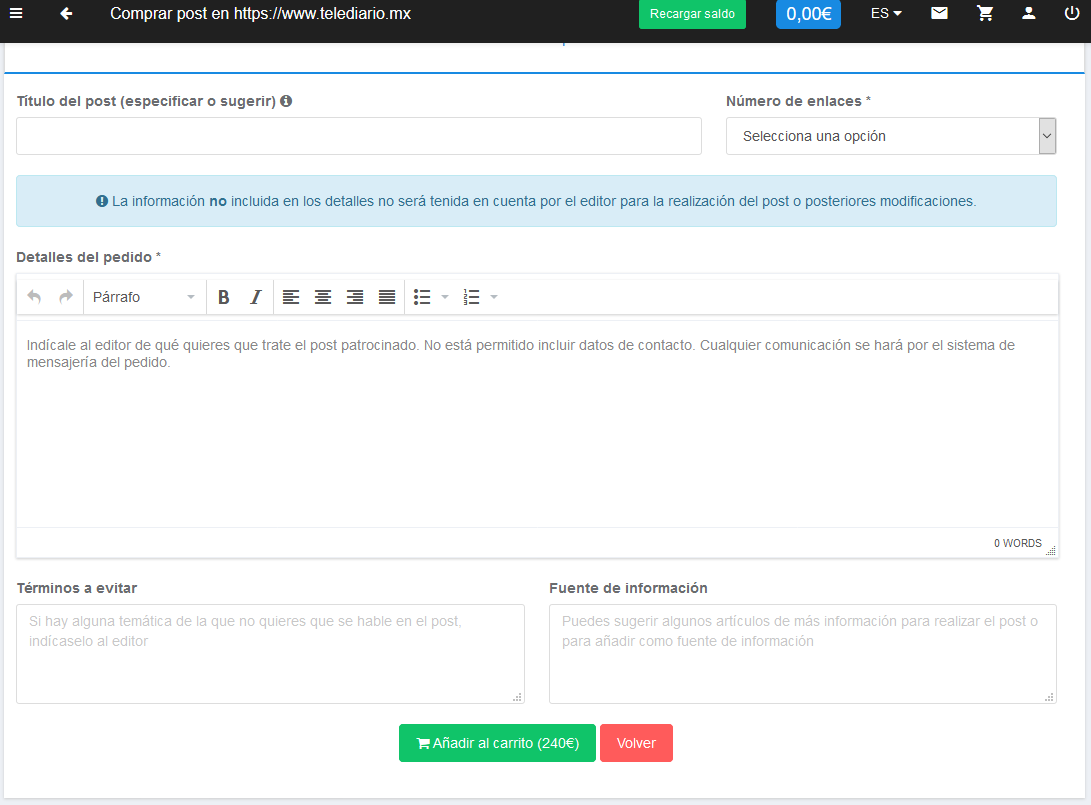
Task: Insert a bulleted list
Action: 423,297
